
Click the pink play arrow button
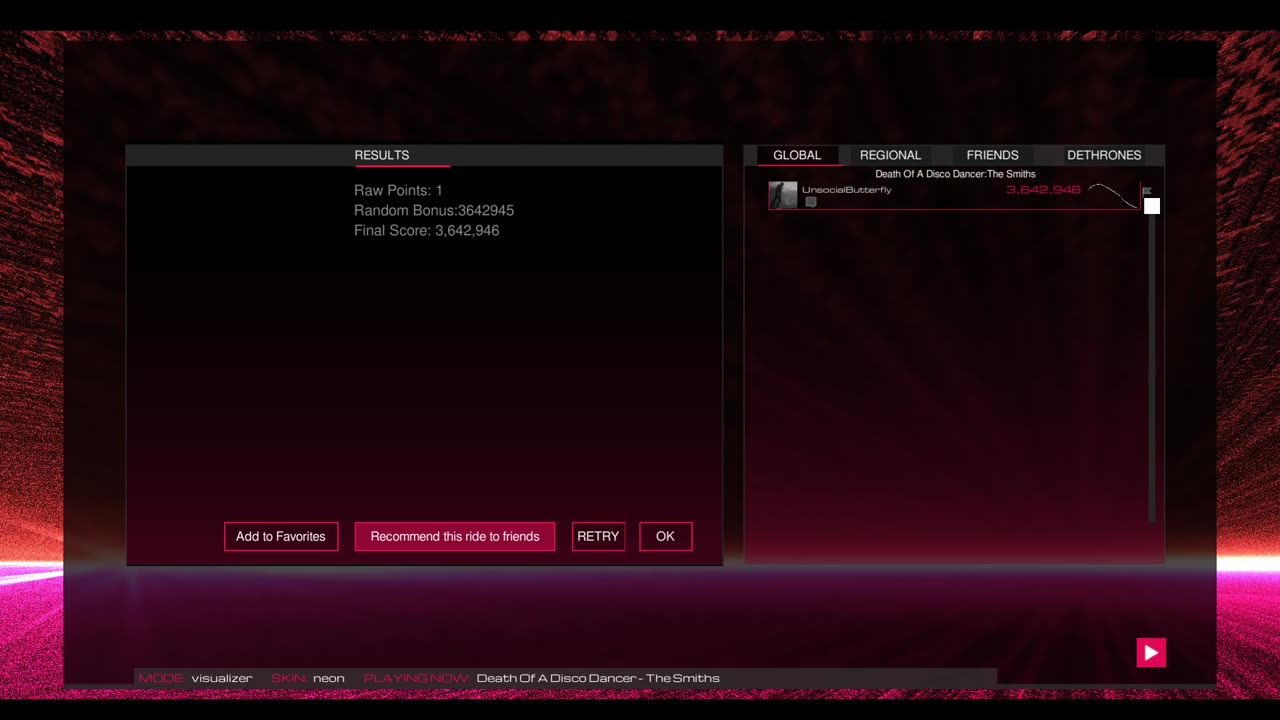point(1151,653)
